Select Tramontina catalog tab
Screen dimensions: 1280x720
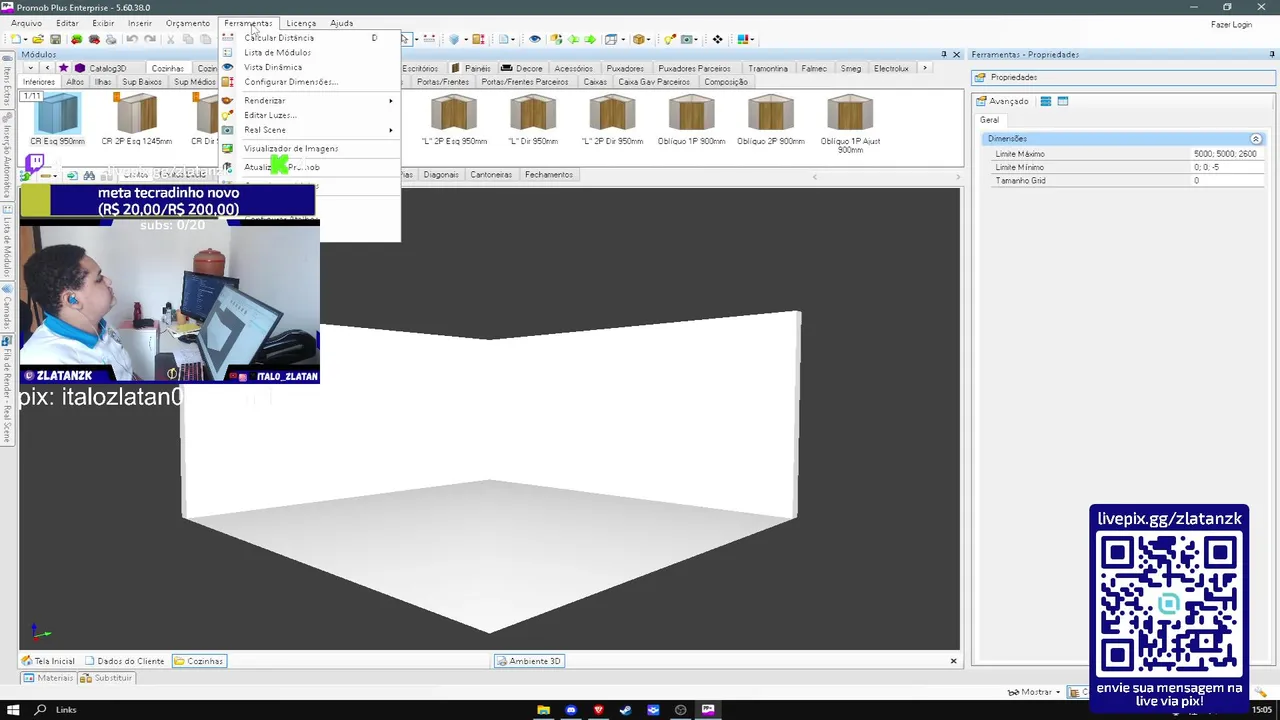pyautogui.click(x=768, y=68)
